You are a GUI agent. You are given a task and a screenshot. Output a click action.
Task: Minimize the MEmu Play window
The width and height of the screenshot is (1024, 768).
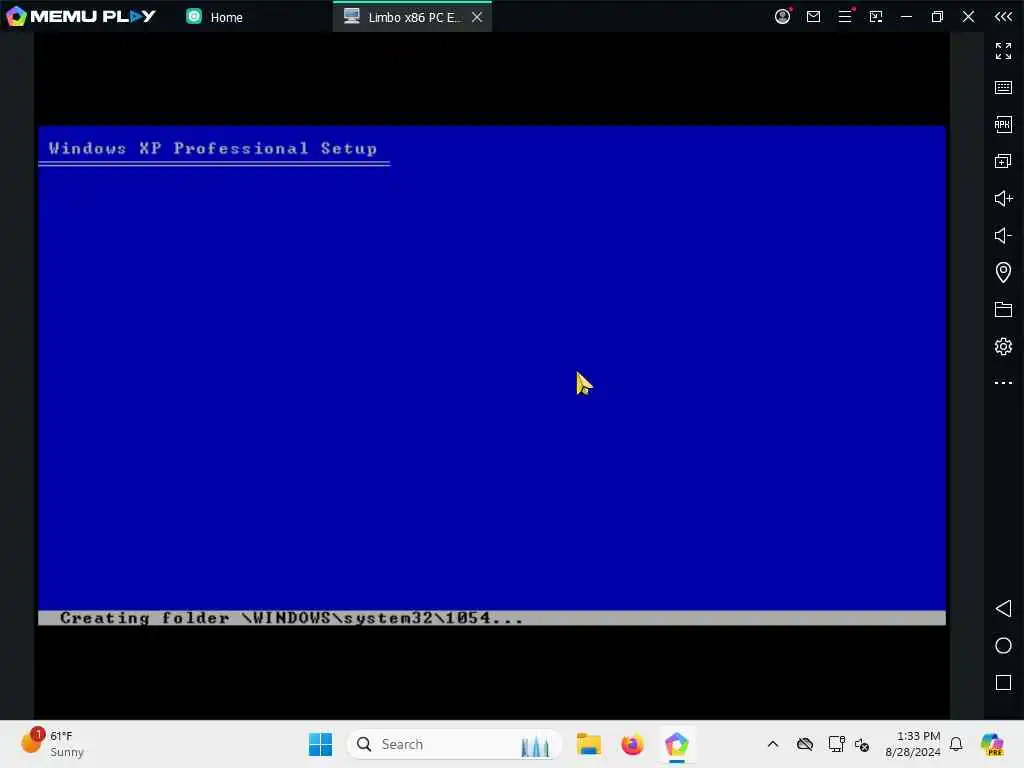tap(906, 16)
